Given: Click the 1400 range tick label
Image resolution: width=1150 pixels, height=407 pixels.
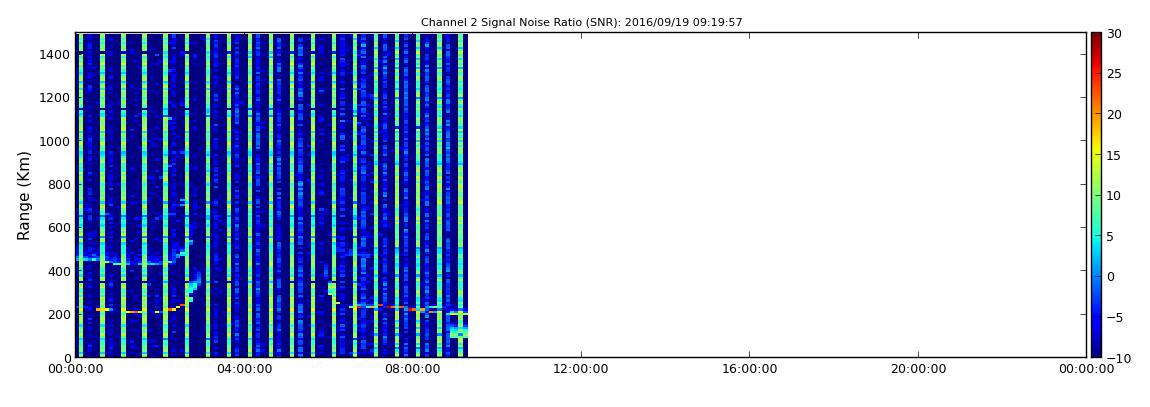Looking at the screenshot, I should (56, 54).
